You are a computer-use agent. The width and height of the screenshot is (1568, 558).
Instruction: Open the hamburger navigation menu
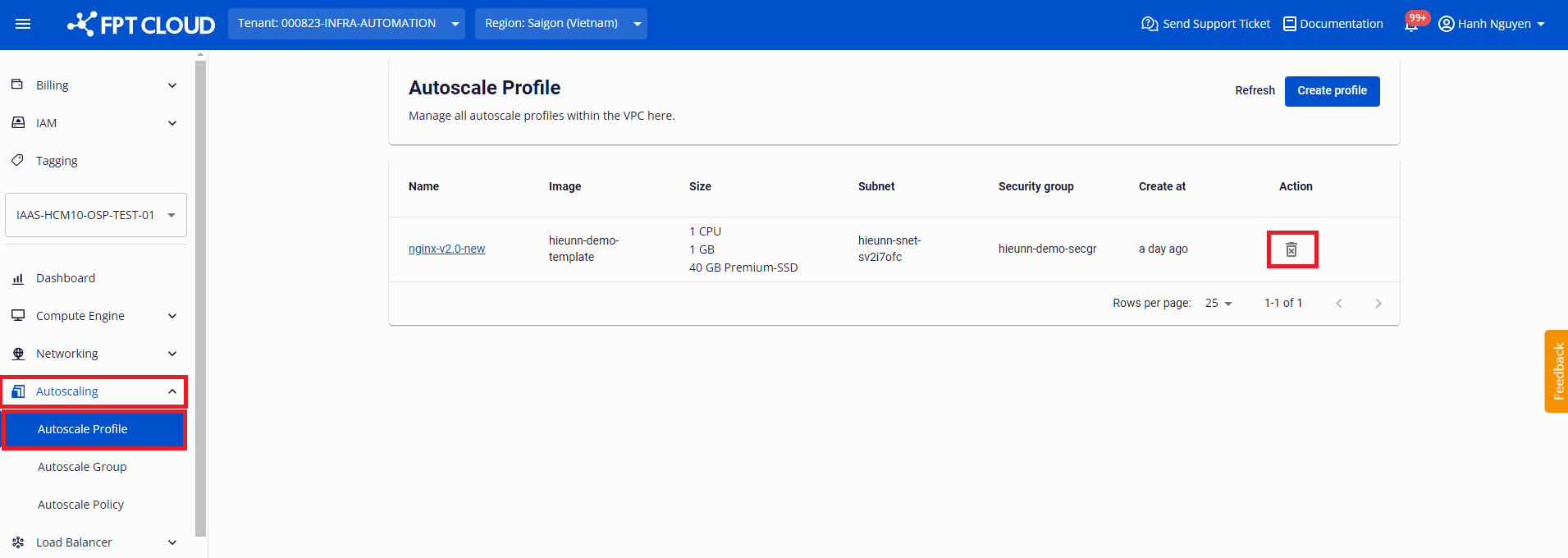click(23, 24)
